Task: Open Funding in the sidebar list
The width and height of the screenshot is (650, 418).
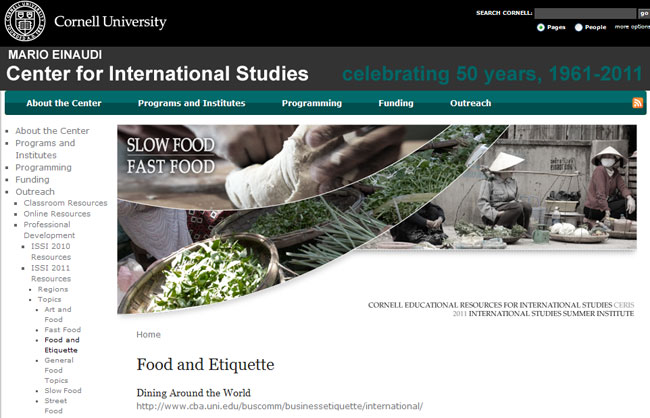Action: [32, 180]
